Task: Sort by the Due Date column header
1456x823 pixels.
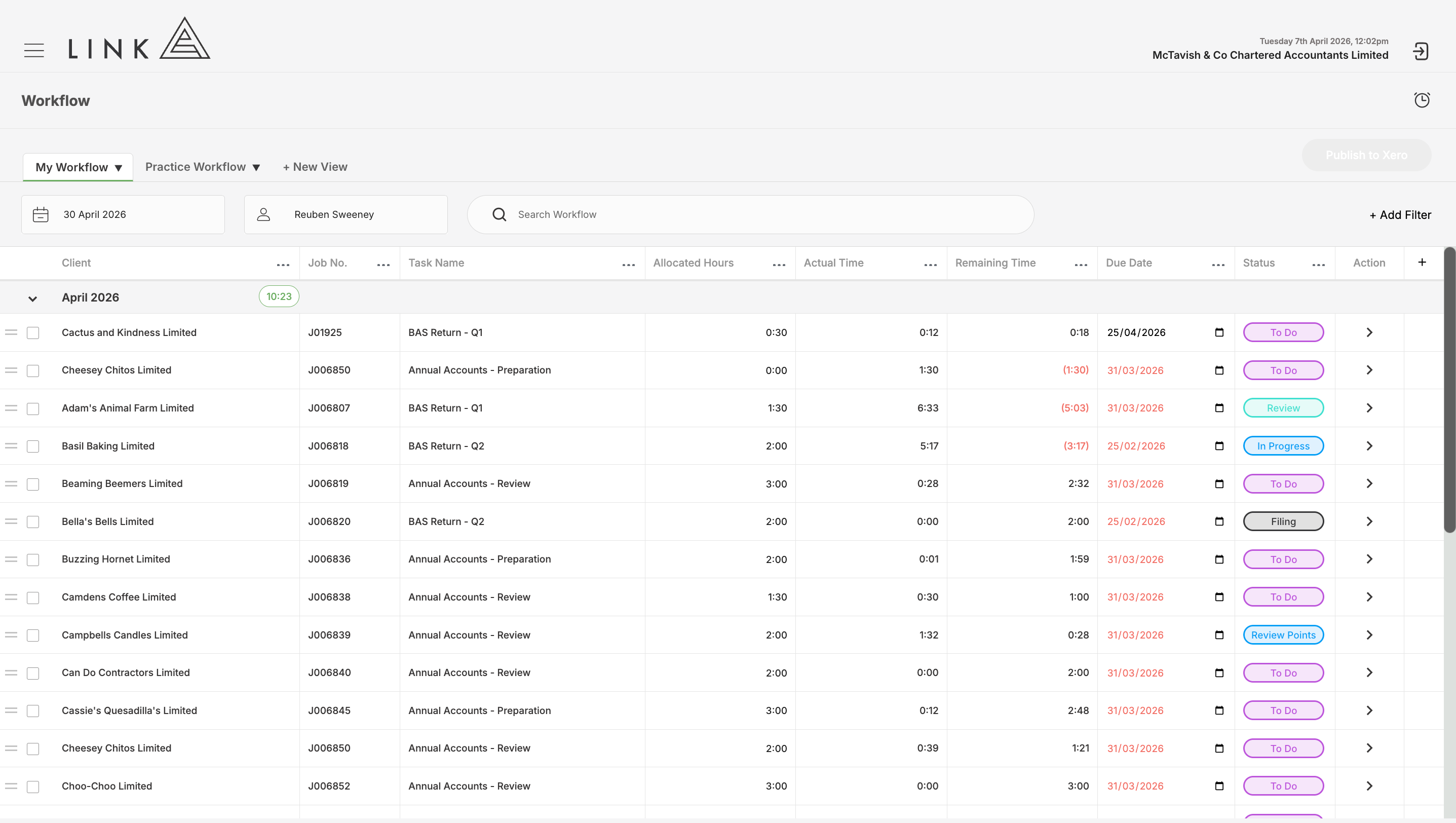Action: click(1129, 263)
